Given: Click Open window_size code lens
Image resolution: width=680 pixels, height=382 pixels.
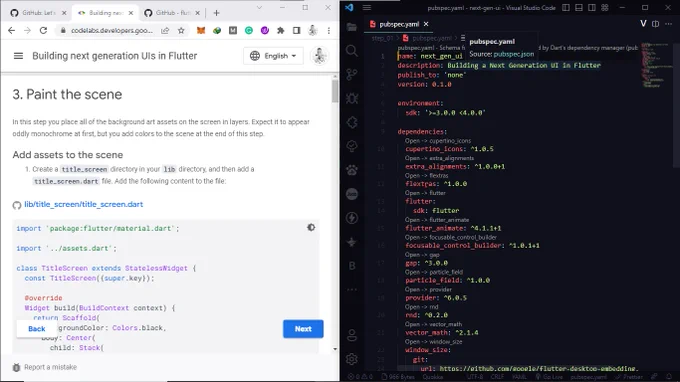Looking at the screenshot, I should [x=433, y=342].
